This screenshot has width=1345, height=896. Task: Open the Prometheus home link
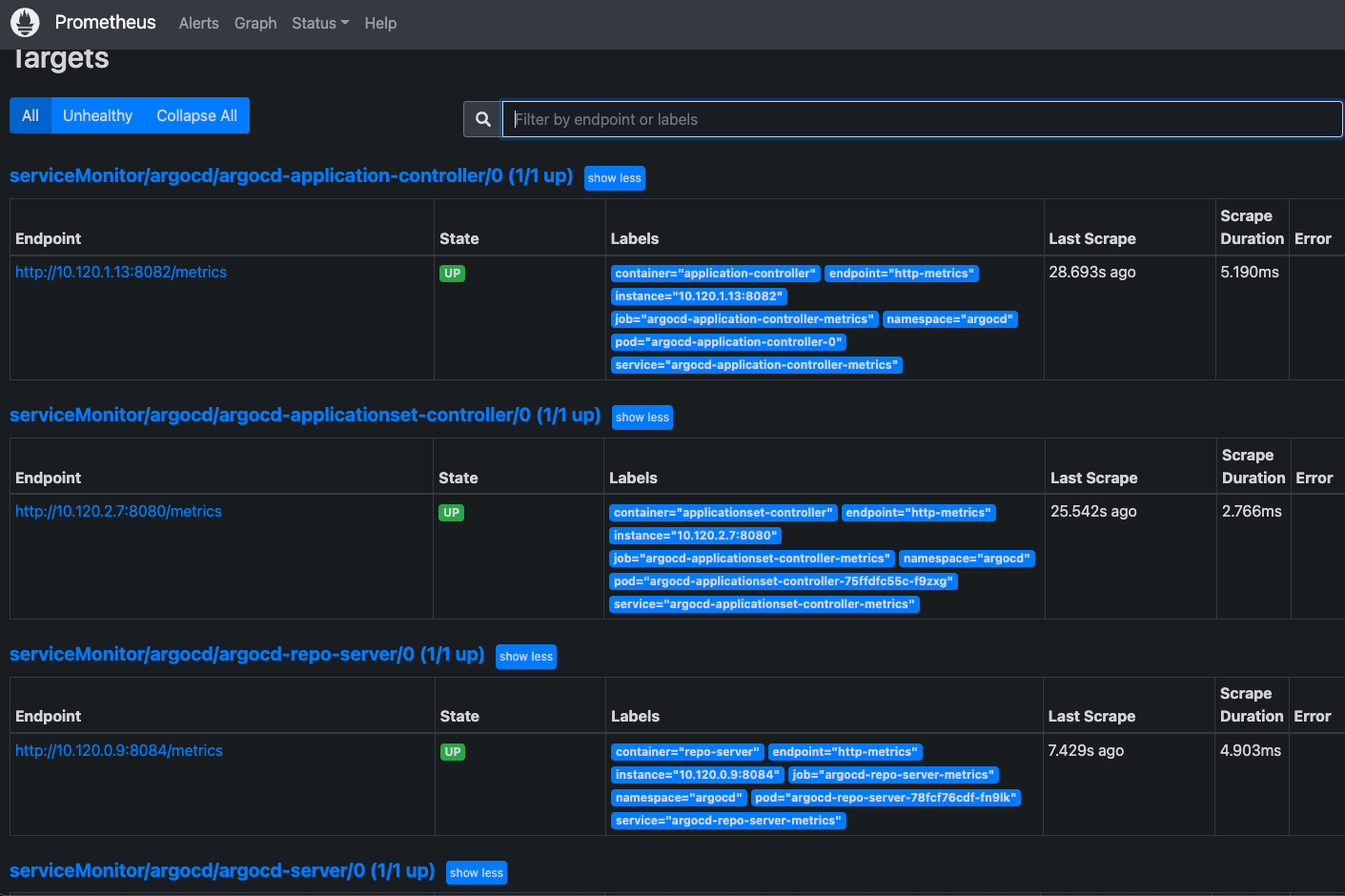(x=105, y=22)
